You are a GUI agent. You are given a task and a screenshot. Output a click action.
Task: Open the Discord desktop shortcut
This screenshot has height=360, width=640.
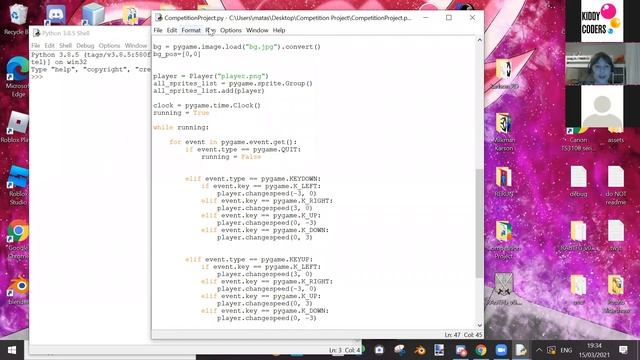[x=56, y=14]
